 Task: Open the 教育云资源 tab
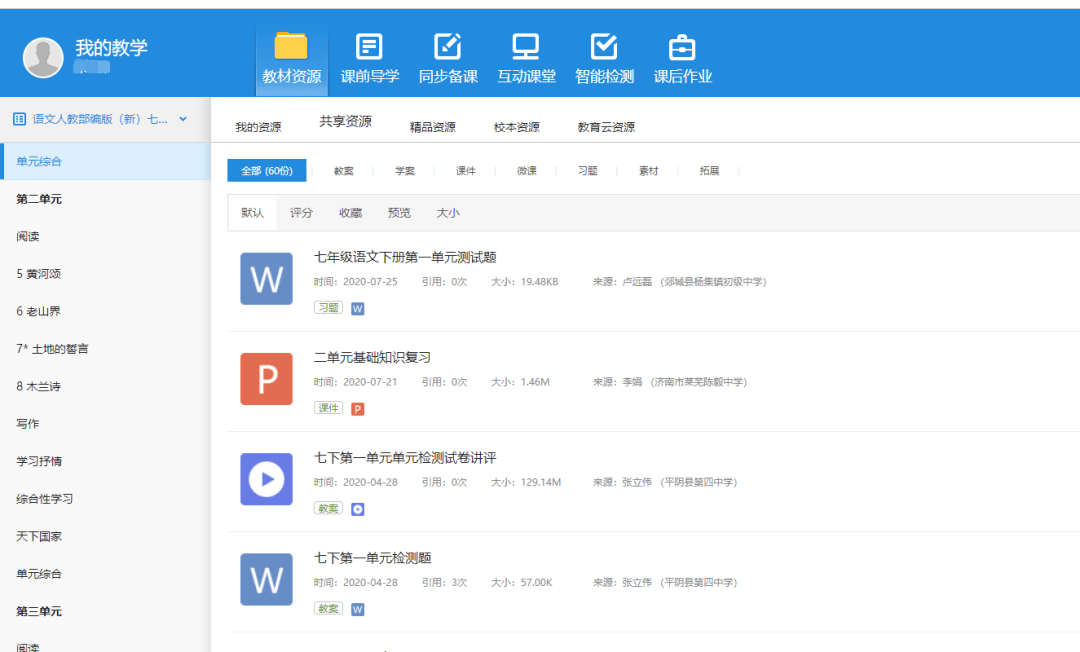pyautogui.click(x=606, y=127)
